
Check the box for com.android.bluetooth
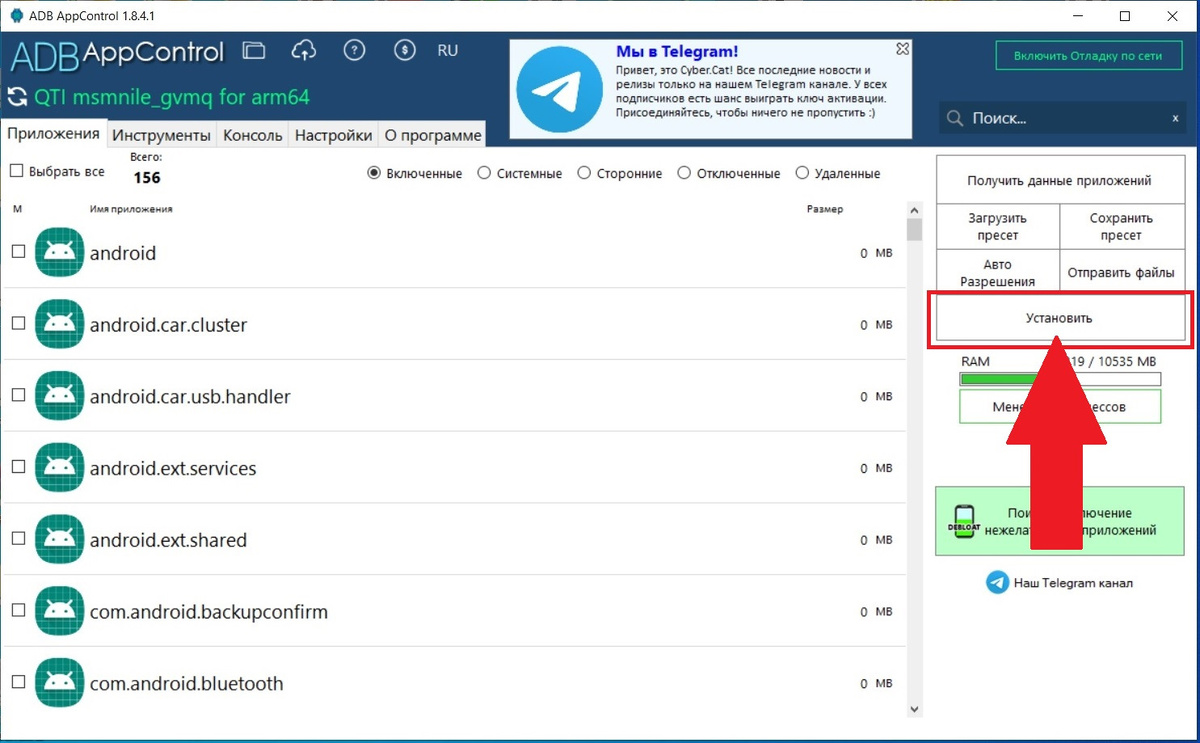point(18,683)
